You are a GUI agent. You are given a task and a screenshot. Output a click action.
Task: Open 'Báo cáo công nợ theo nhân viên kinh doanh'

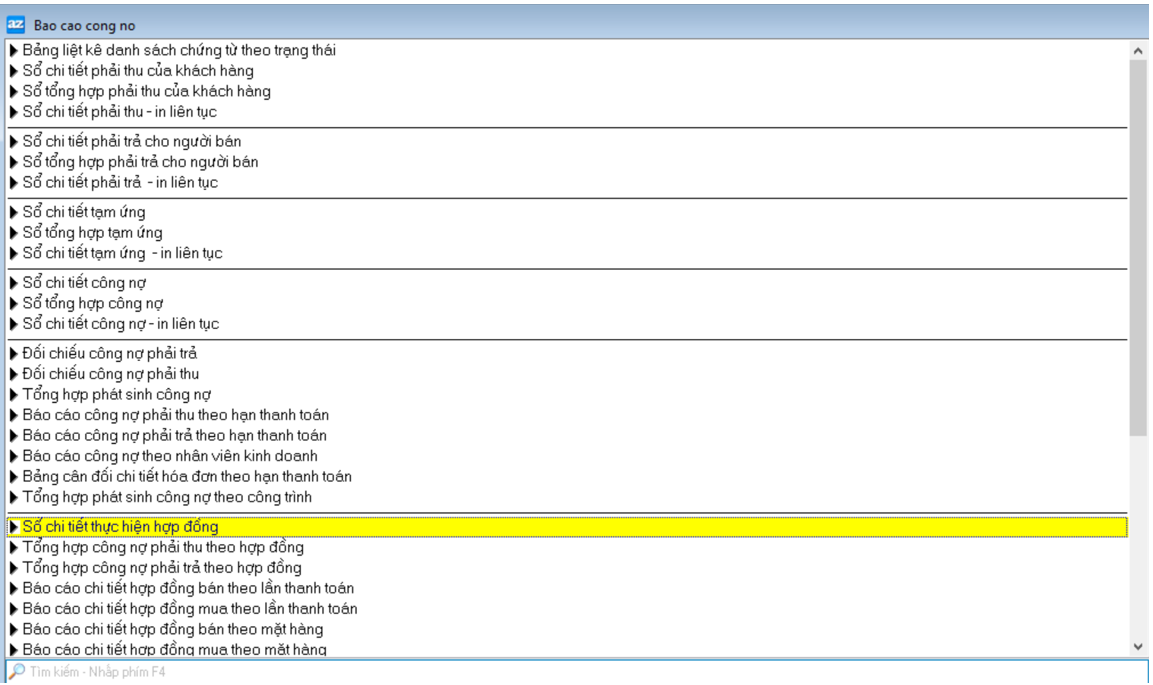[x=170, y=456]
